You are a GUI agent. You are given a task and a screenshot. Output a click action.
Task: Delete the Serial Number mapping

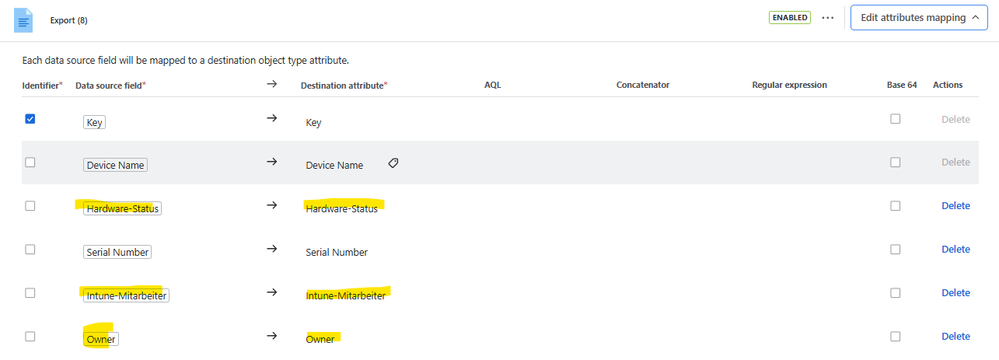click(956, 249)
